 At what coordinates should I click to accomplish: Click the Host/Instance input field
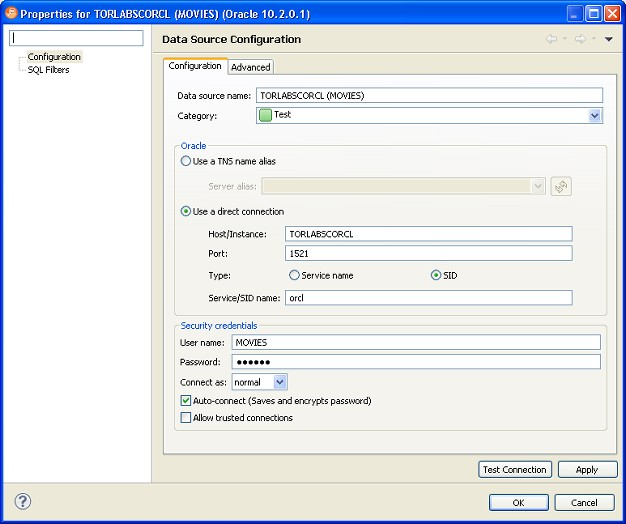click(427, 234)
